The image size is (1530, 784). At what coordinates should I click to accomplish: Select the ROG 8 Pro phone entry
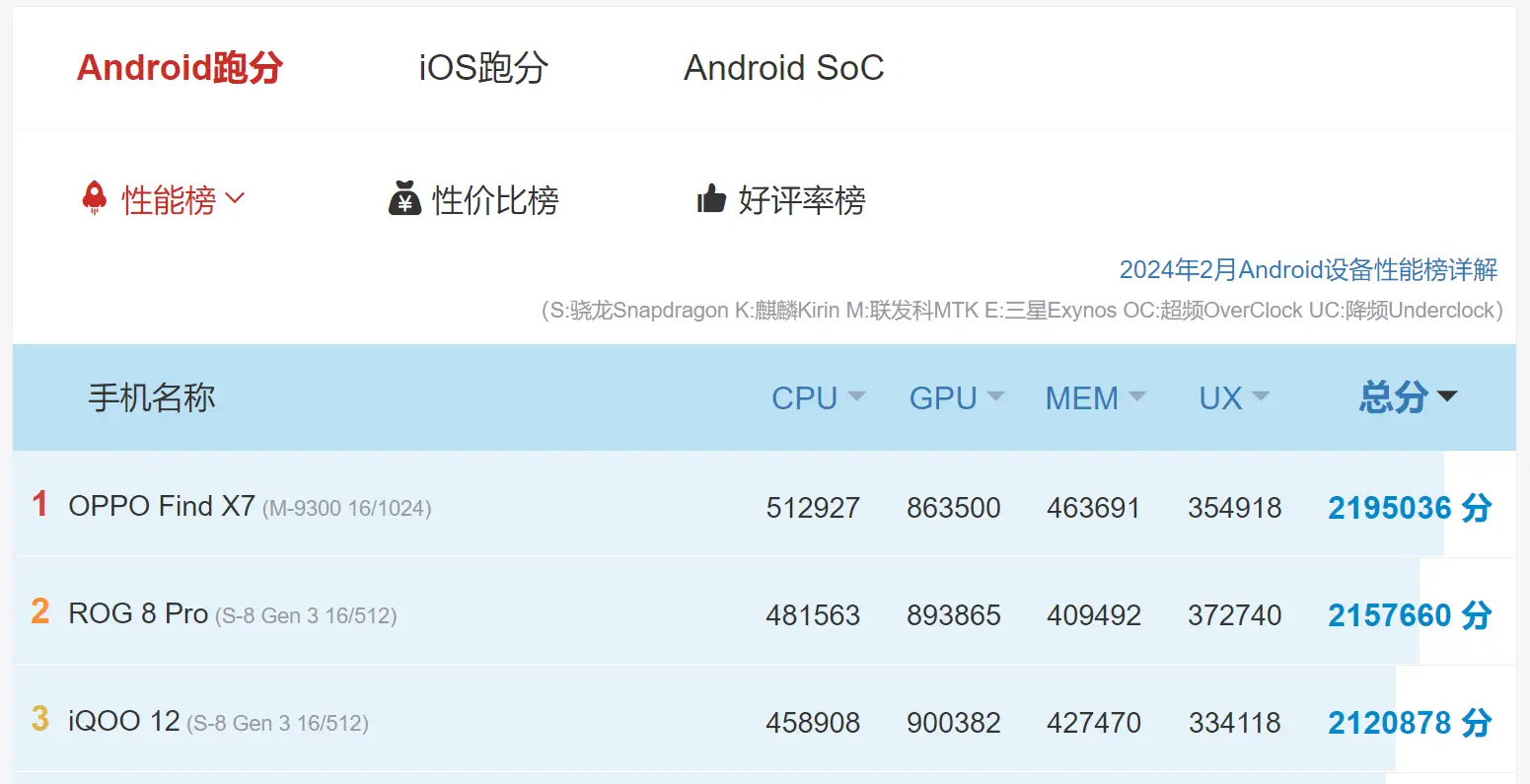(x=138, y=613)
